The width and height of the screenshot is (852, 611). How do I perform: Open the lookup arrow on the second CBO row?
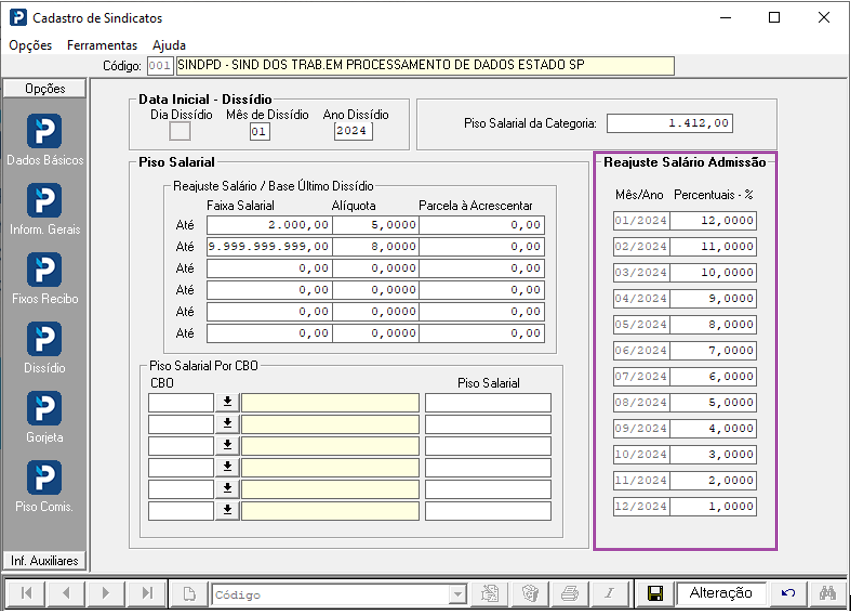228,424
